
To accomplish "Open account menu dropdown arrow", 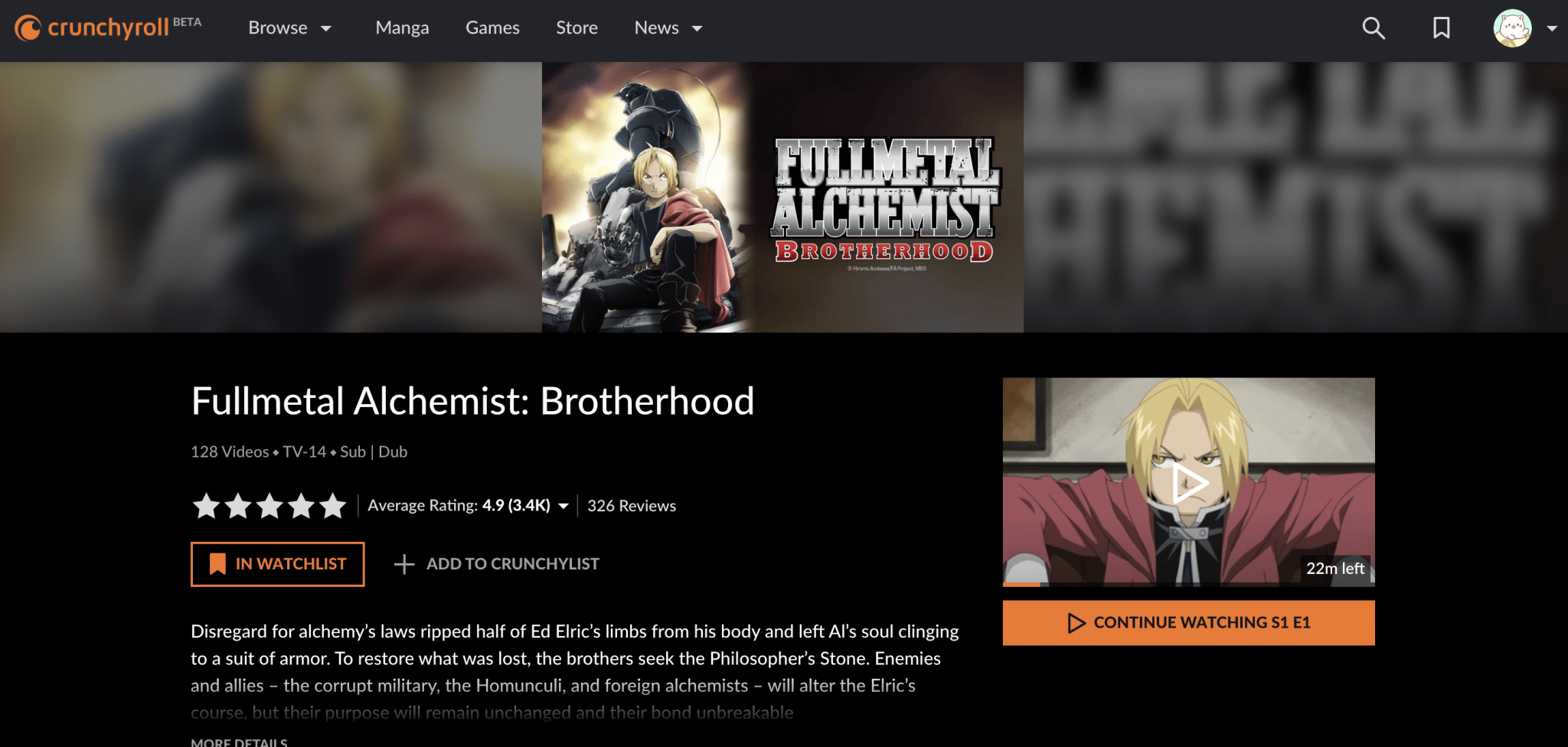I will 1552,28.
